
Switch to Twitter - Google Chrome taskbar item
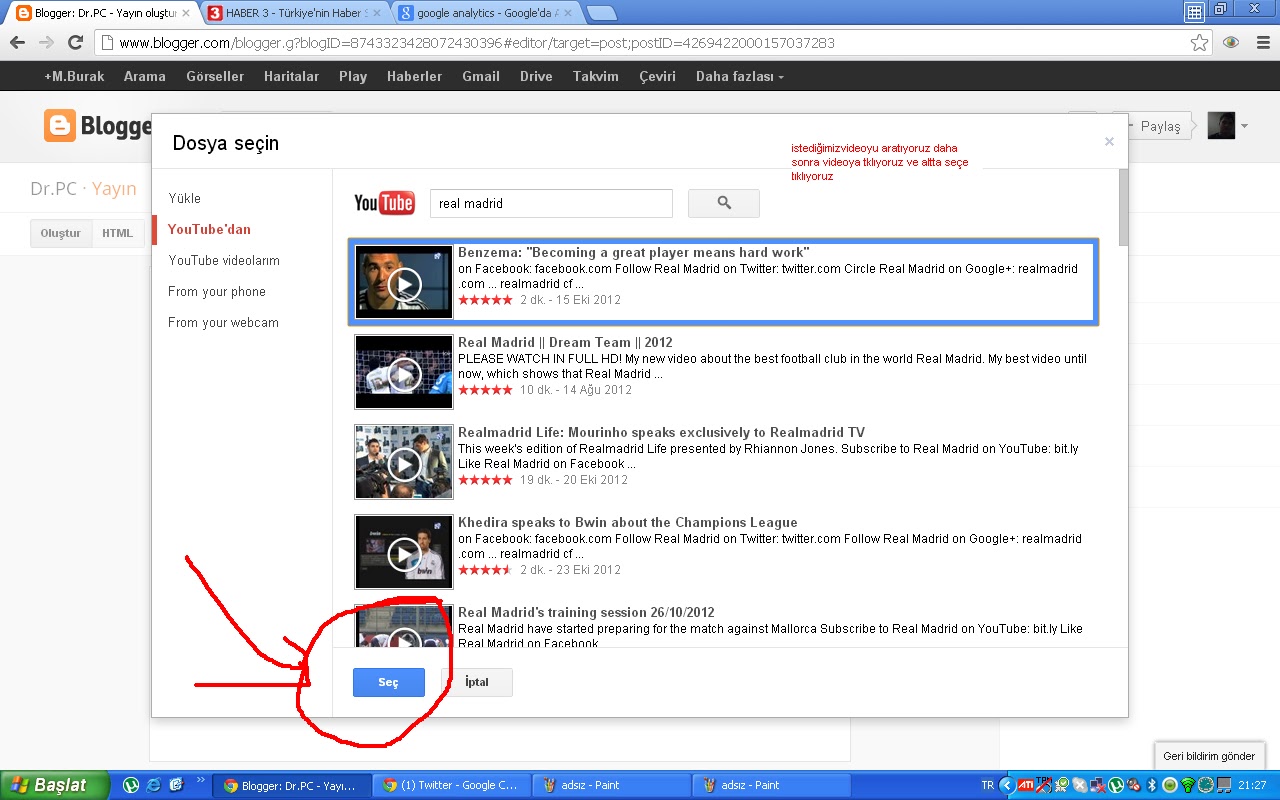pos(451,785)
